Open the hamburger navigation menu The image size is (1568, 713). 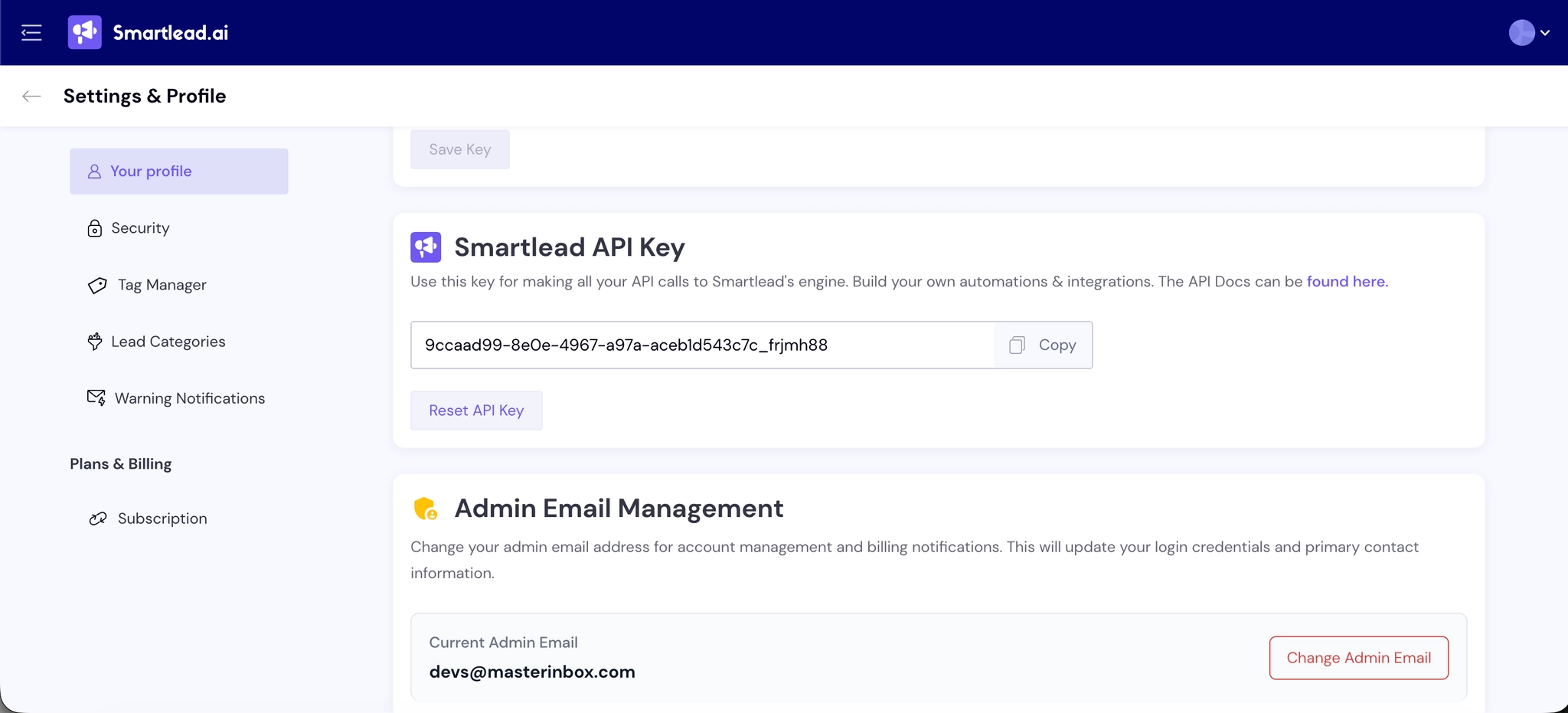31,32
